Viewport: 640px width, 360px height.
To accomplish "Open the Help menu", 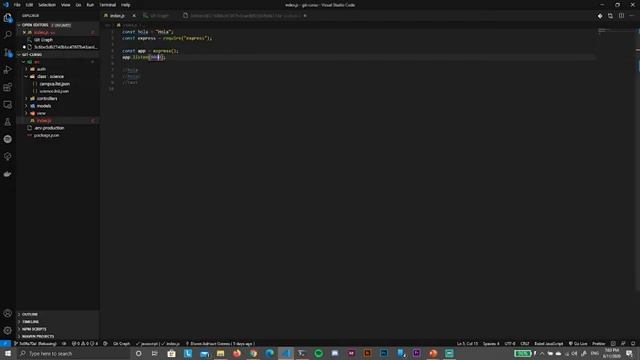I will click(x=126, y=5).
